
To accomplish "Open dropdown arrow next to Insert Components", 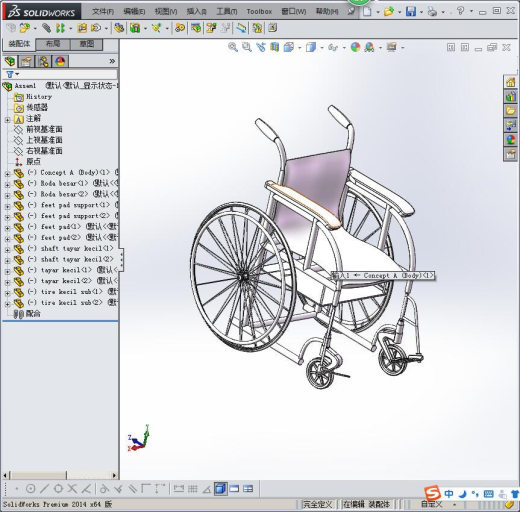I will pos(35,29).
